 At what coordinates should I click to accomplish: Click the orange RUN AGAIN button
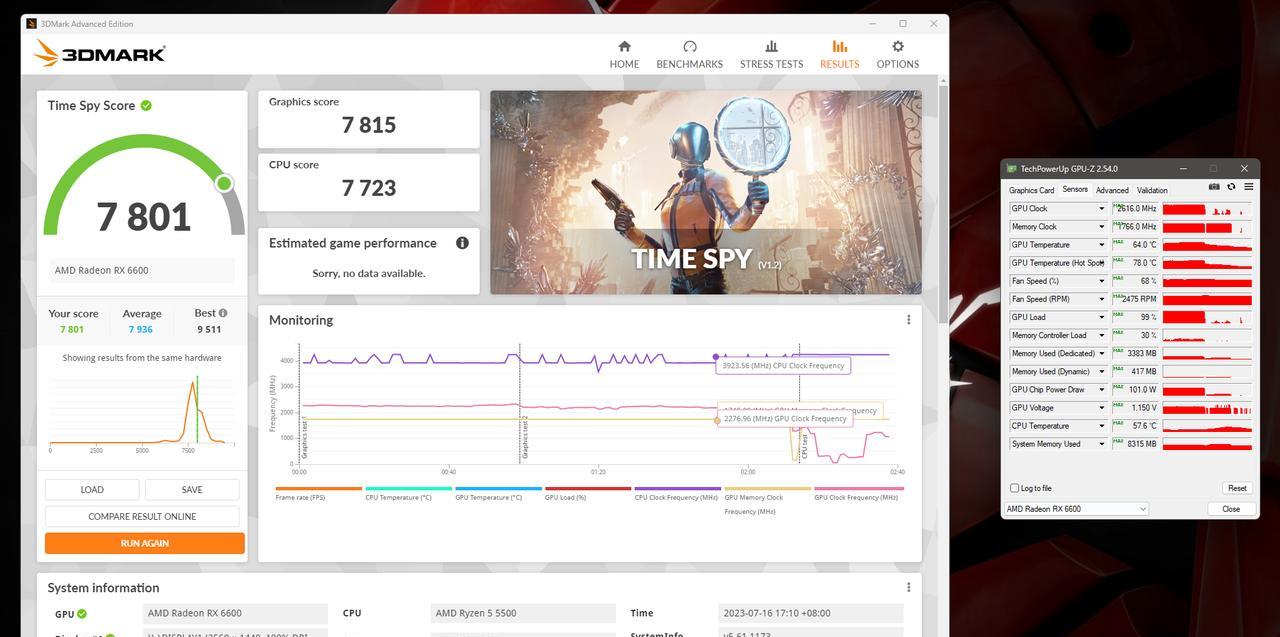tap(144, 543)
